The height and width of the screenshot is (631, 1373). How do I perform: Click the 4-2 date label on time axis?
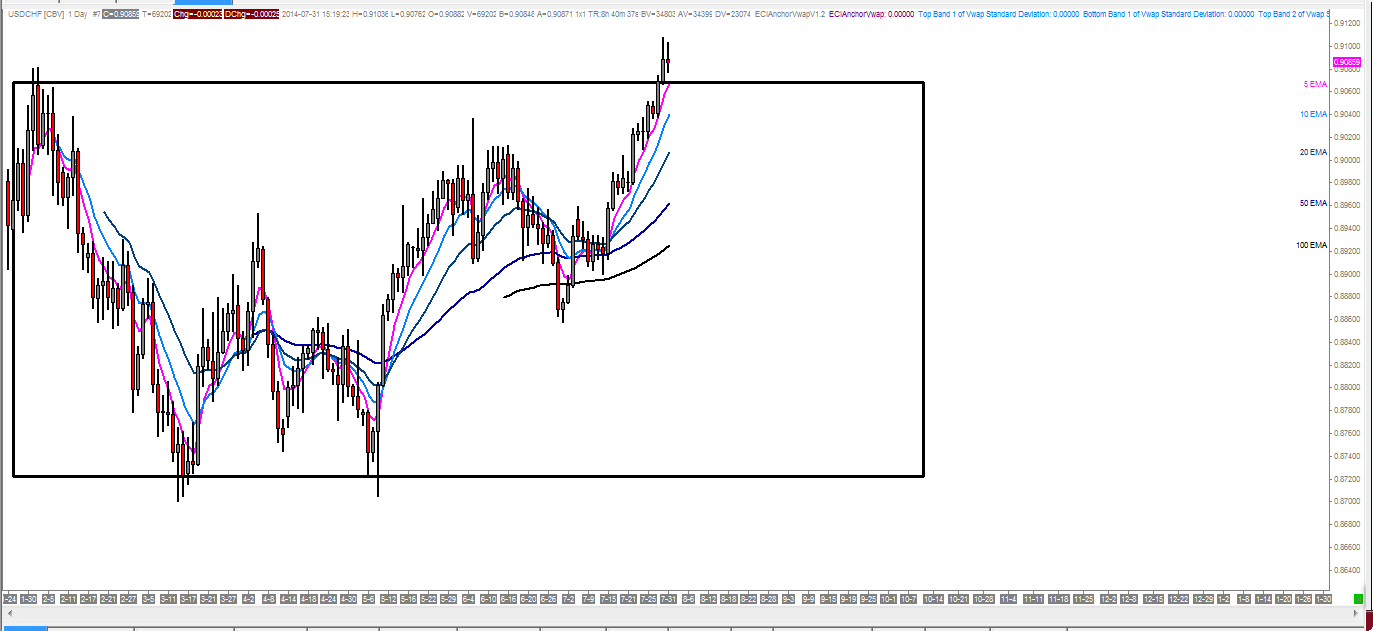click(248, 598)
